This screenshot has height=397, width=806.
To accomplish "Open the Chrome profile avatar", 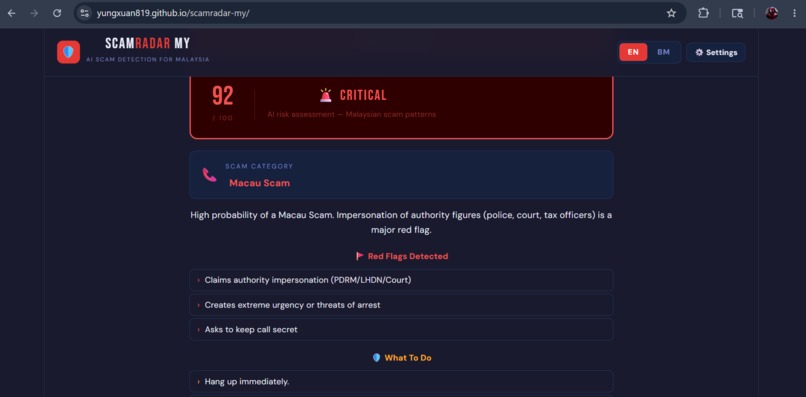I will click(x=772, y=13).
